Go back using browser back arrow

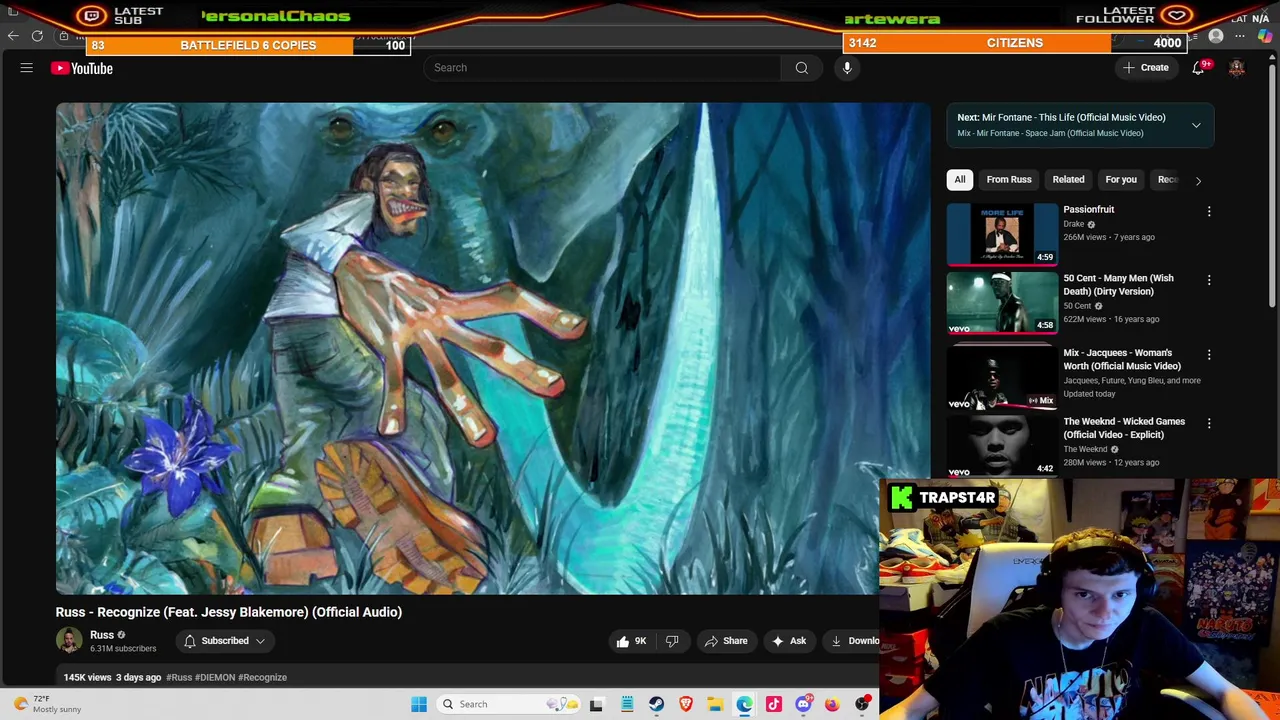pyautogui.click(x=12, y=36)
